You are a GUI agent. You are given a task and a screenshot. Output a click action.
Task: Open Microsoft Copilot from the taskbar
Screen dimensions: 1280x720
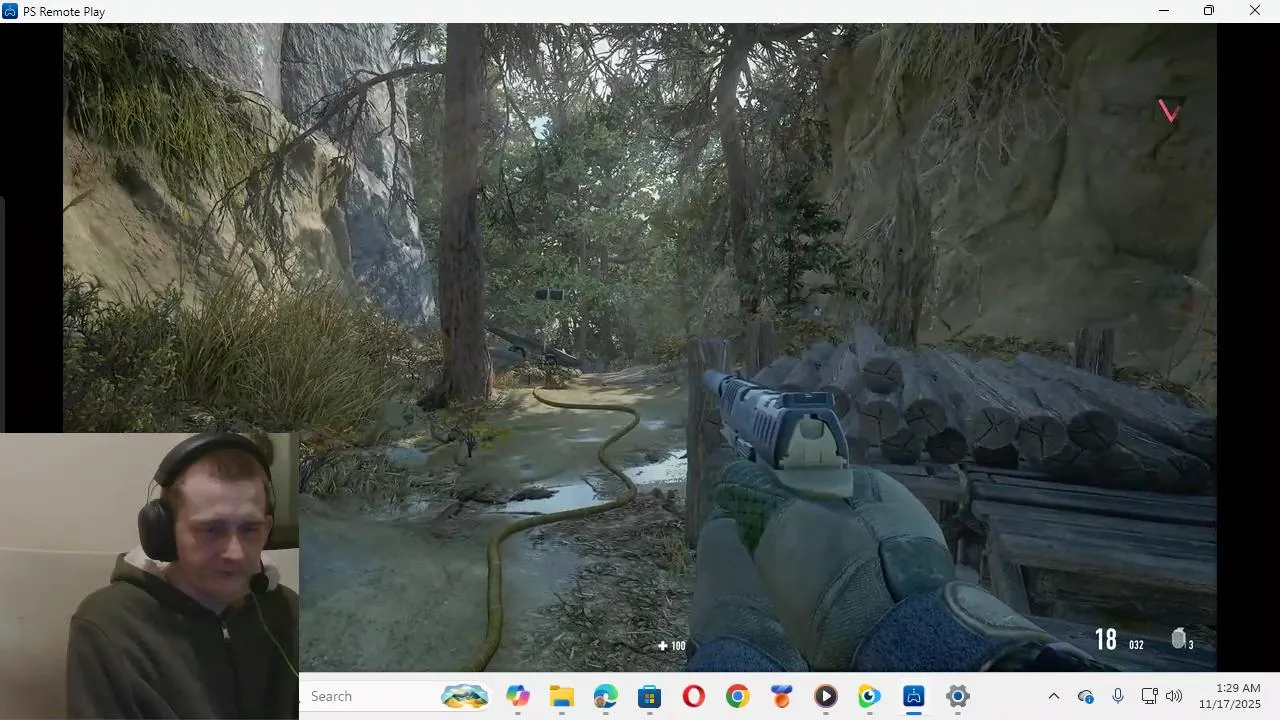coord(517,697)
